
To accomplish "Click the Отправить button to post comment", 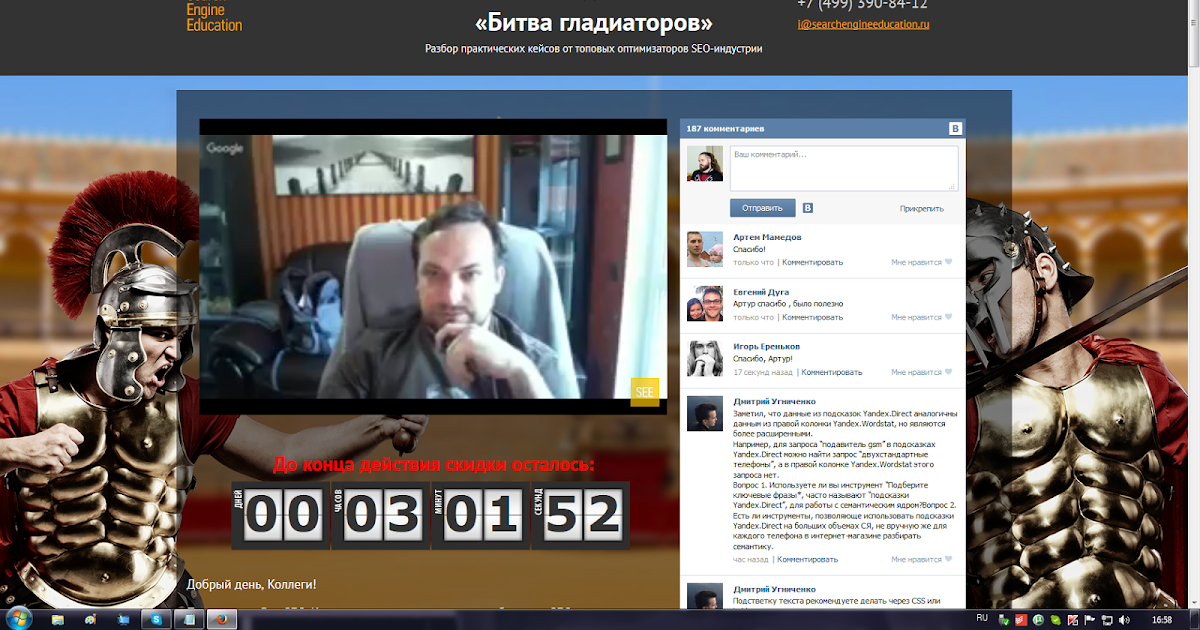I will tap(762, 208).
